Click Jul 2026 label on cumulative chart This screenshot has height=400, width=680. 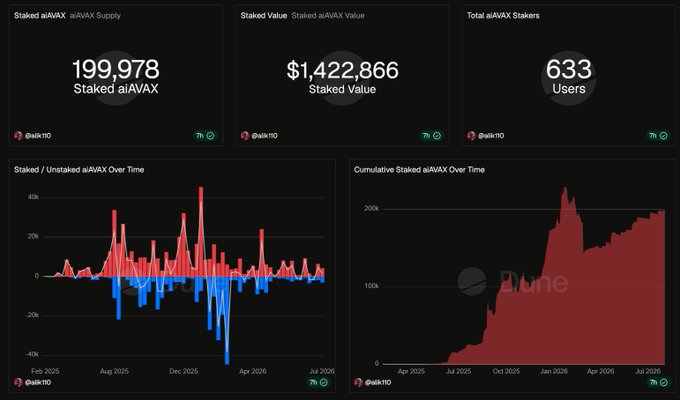point(648,371)
